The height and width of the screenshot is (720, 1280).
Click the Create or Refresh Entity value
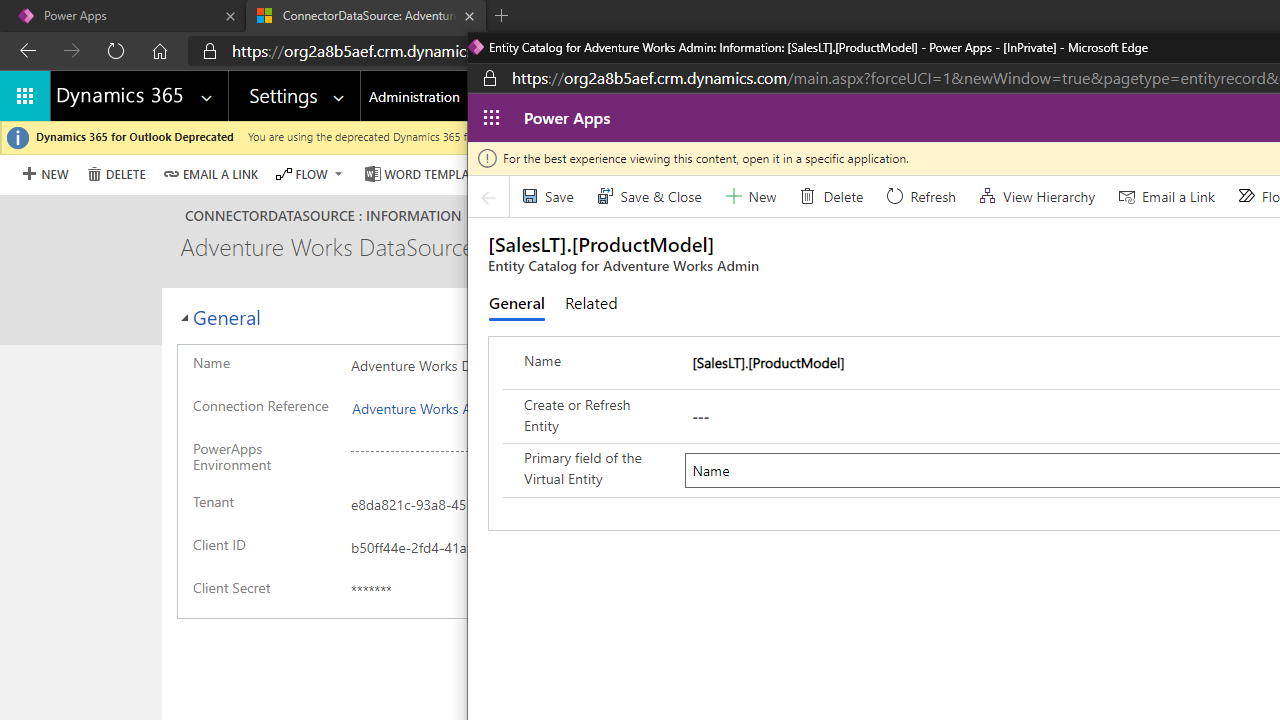pyautogui.click(x=701, y=417)
